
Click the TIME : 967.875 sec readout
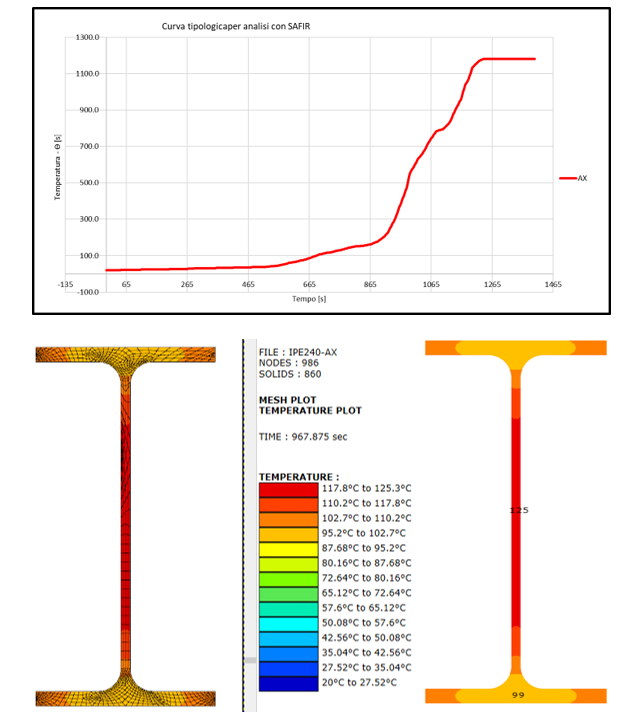point(304,437)
